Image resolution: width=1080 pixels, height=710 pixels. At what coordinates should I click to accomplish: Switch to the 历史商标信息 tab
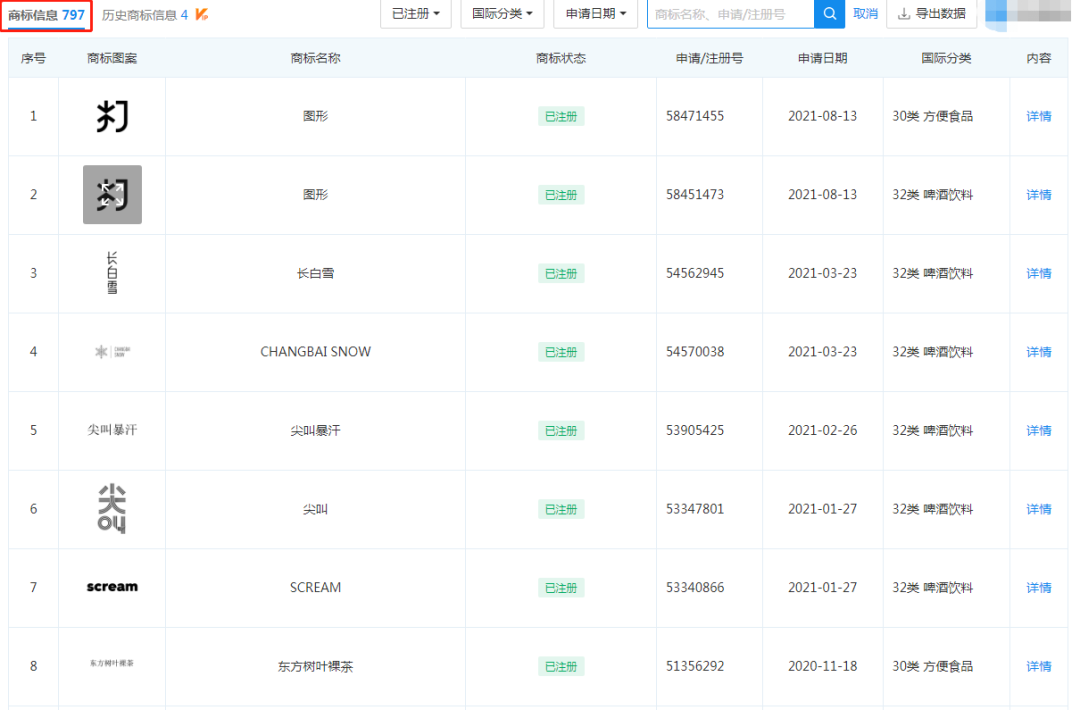point(144,15)
